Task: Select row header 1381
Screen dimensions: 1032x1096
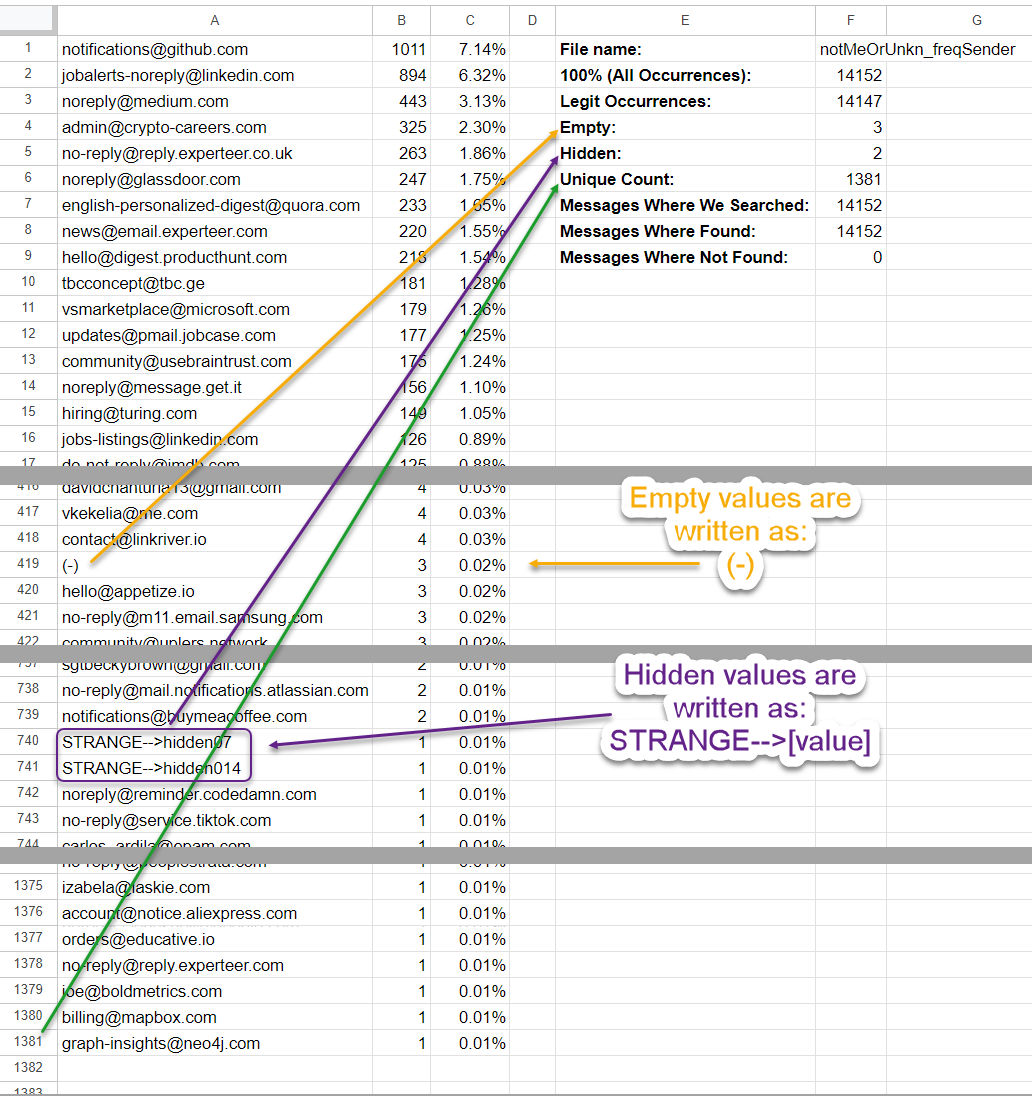Action: 28,1041
